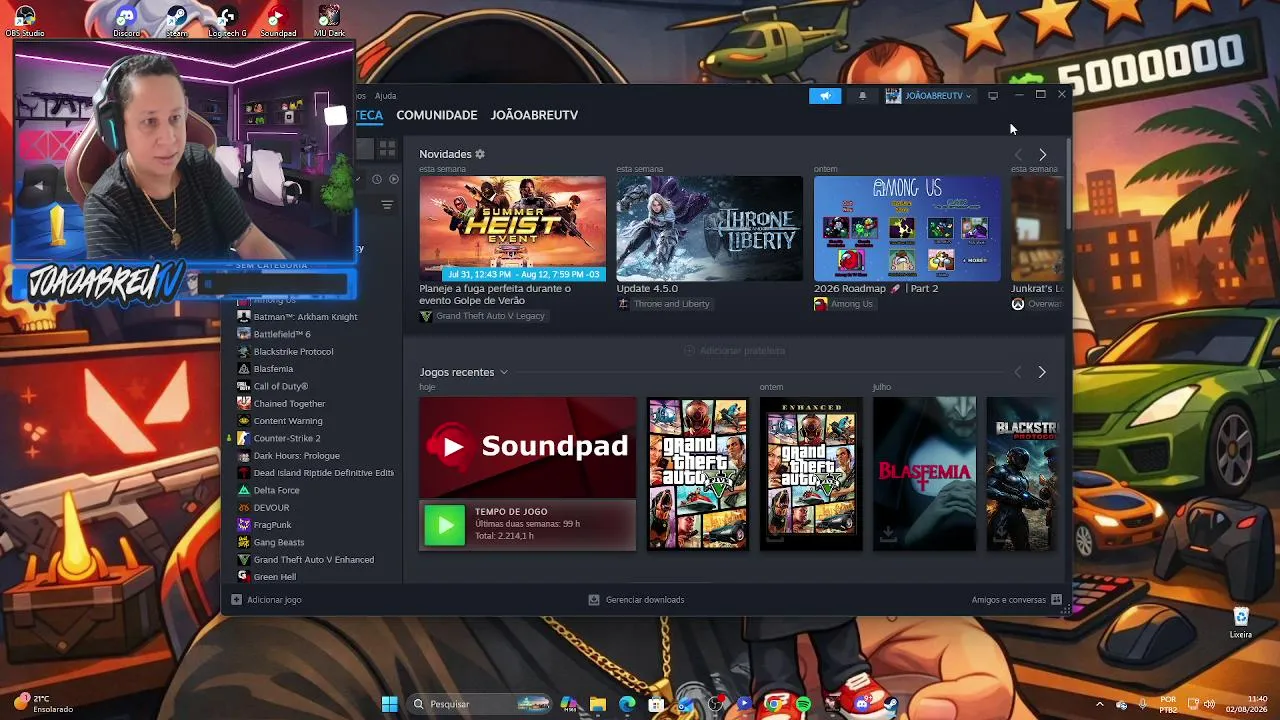Open Blasfemia game cover

pos(924,474)
